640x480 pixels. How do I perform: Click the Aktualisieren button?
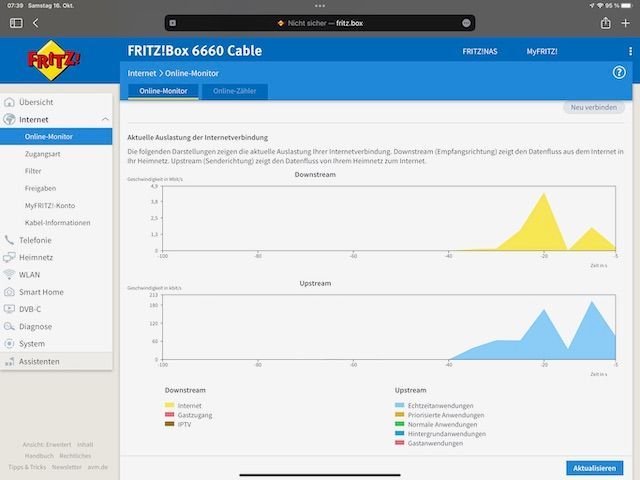(594, 468)
